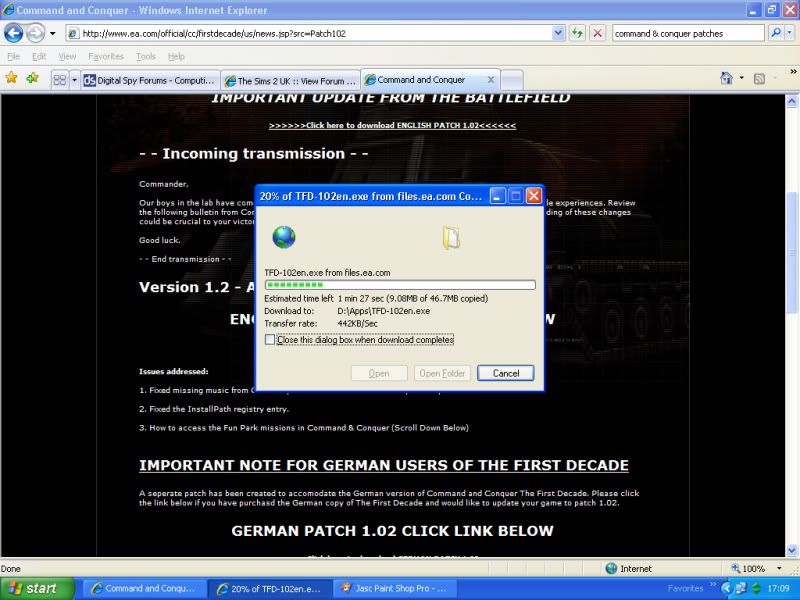Open the Favorites Center star icon

pos(12,78)
